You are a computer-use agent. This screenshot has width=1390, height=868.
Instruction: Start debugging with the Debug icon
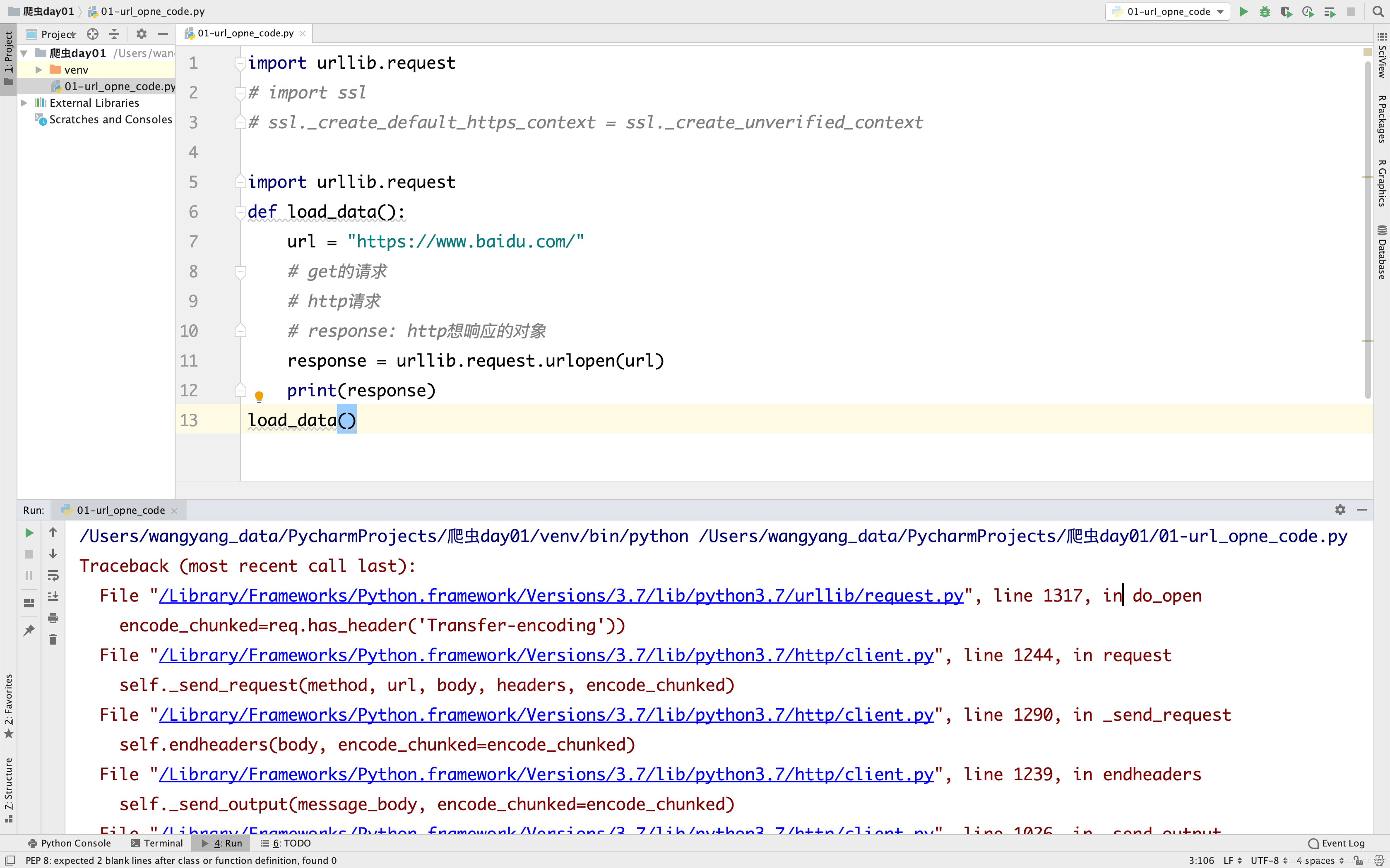pos(1265,12)
